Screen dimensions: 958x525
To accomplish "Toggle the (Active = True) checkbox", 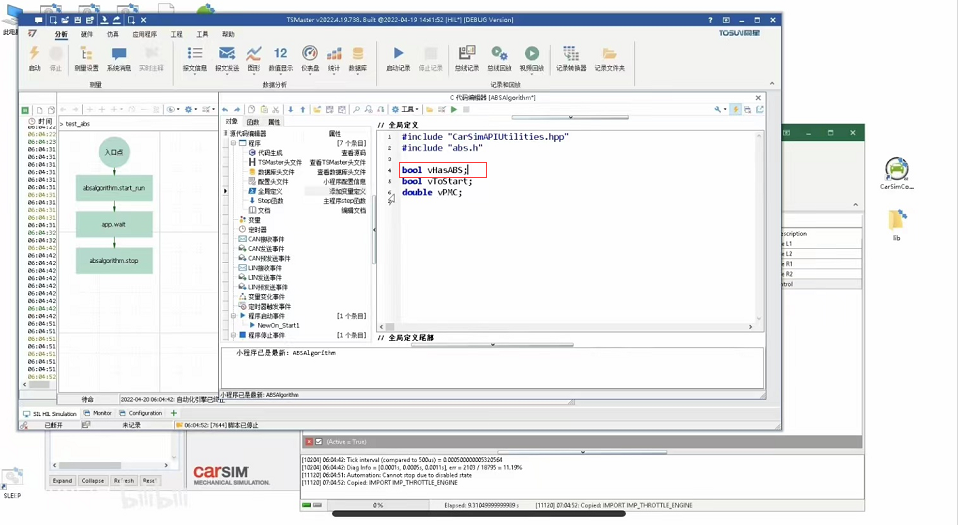I will pyautogui.click(x=319, y=441).
